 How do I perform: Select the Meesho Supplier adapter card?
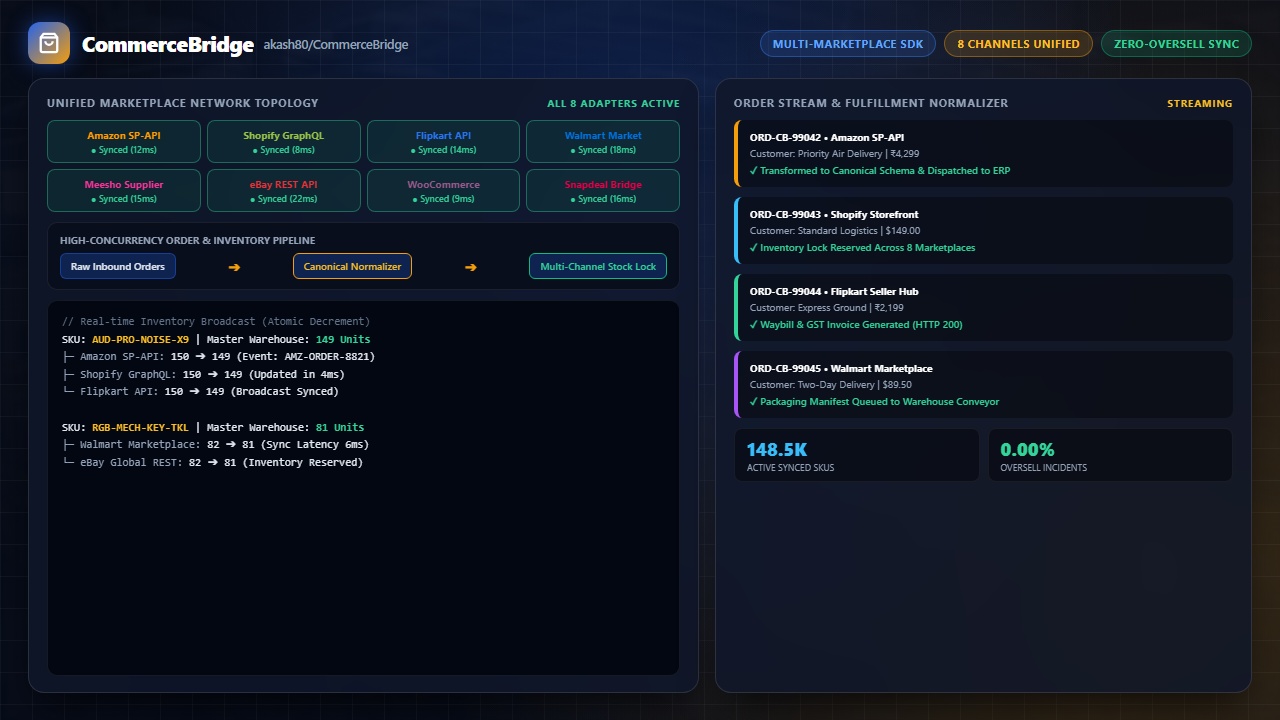(x=124, y=191)
